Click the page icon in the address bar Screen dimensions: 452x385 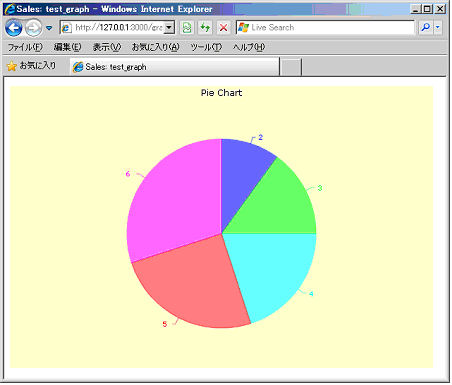[x=66, y=28]
